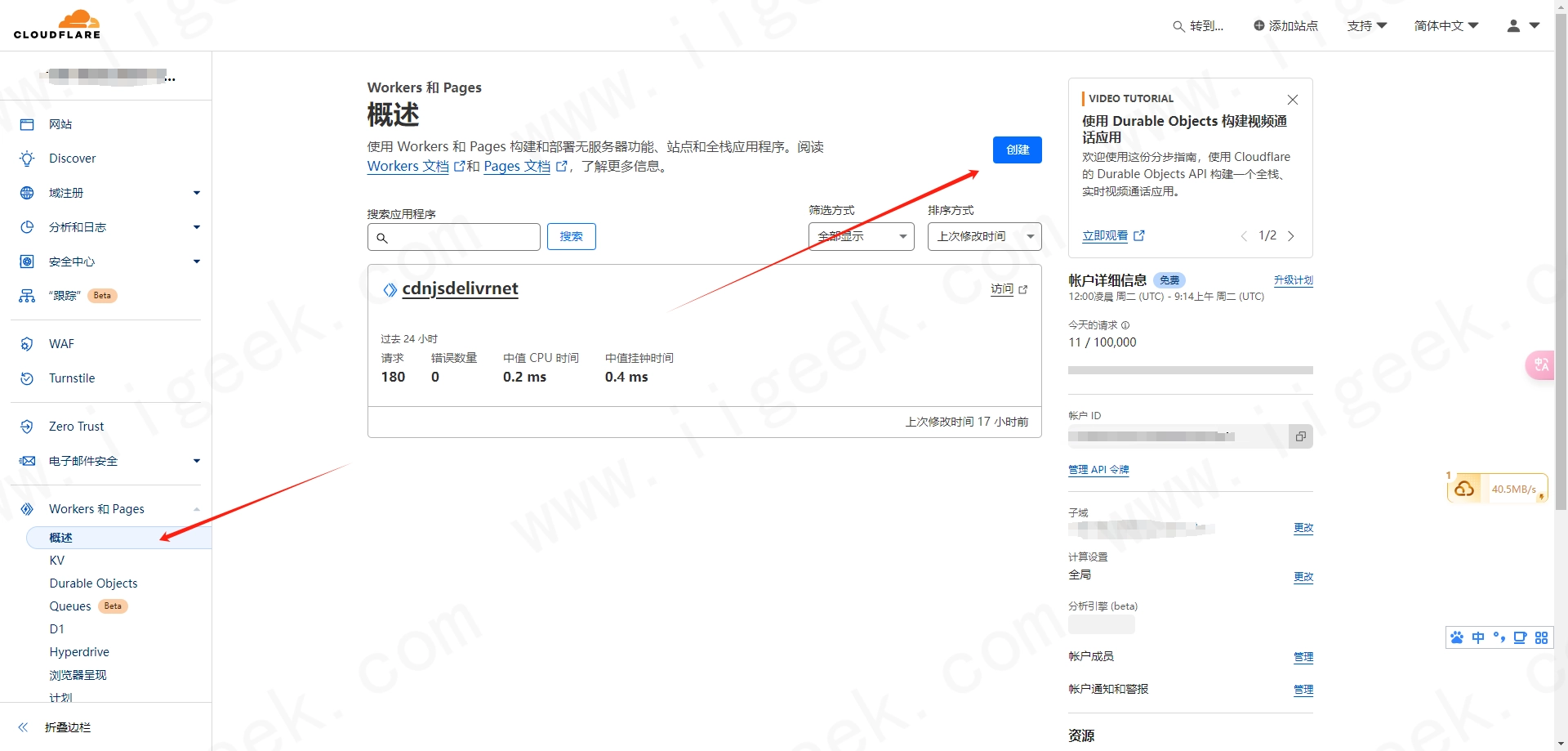Screen dimensions: 1568x751
Task: Open the 排序方式 上次修改时间 dropdown
Action: click(985, 236)
